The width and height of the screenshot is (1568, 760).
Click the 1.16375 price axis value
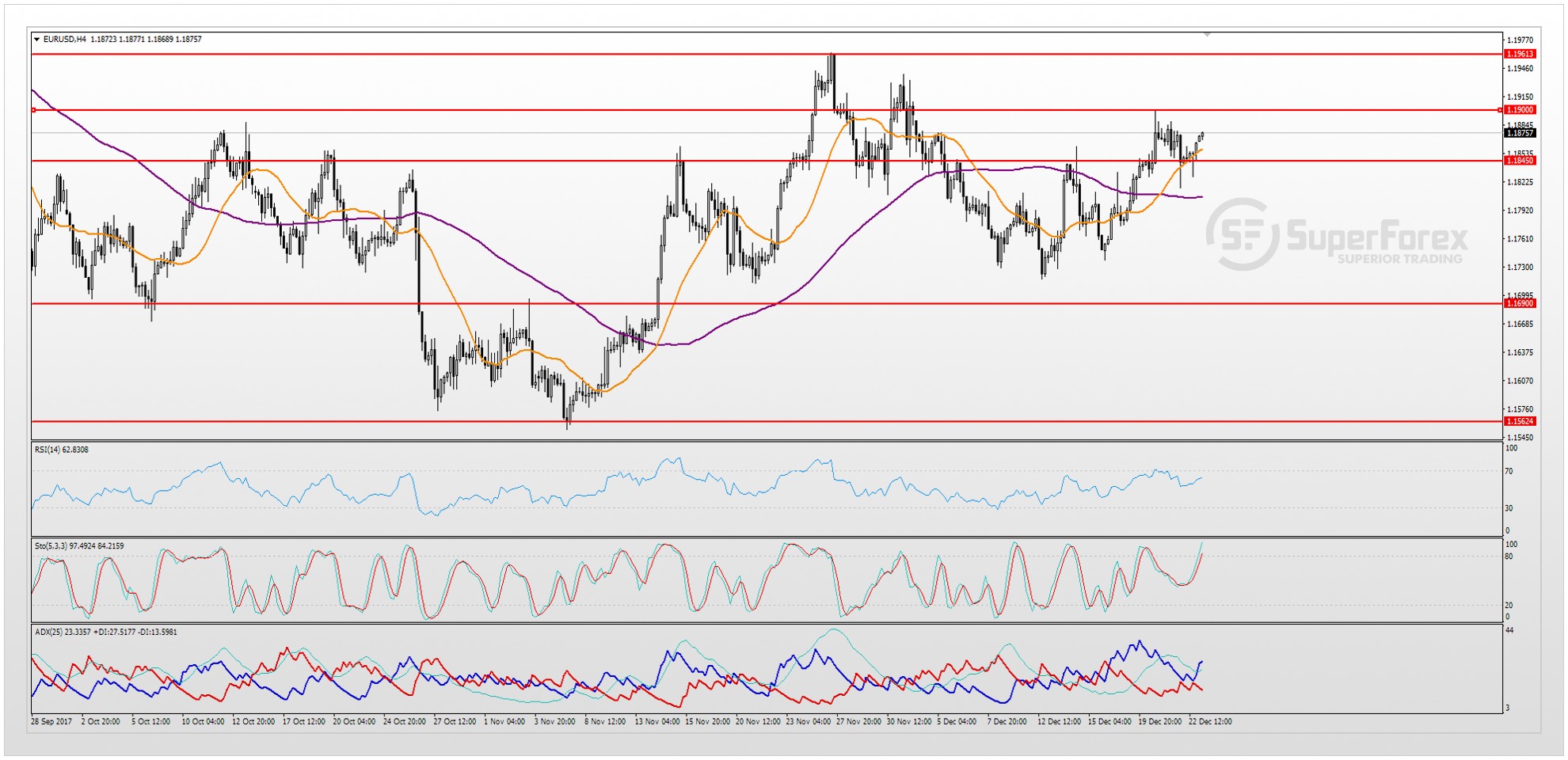tap(1520, 352)
